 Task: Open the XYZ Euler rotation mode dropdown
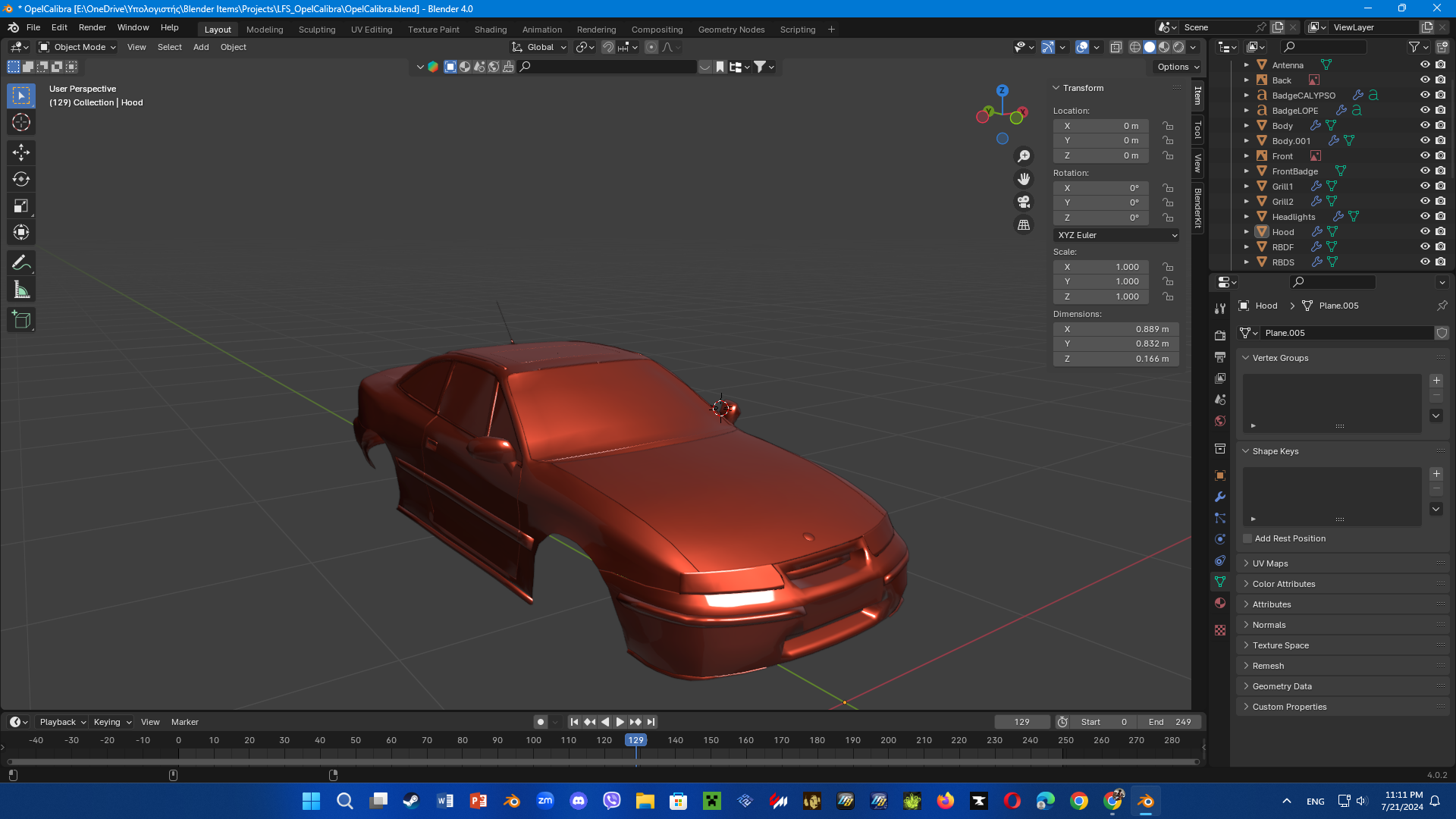coord(1116,235)
